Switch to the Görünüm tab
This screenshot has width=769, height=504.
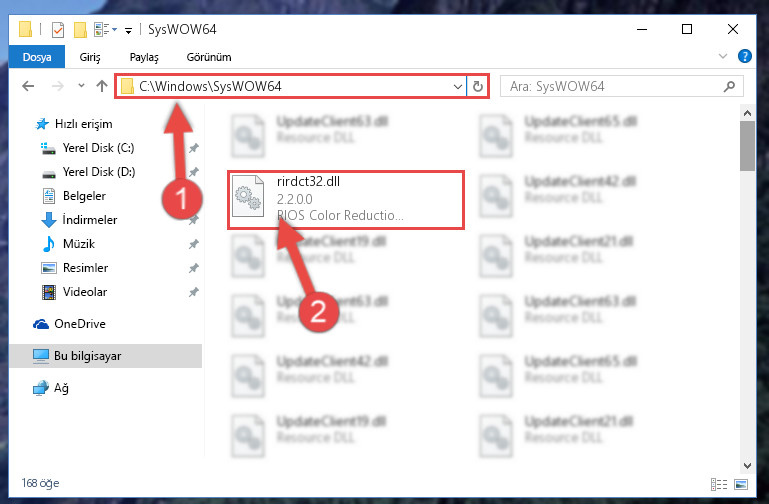coord(209,57)
